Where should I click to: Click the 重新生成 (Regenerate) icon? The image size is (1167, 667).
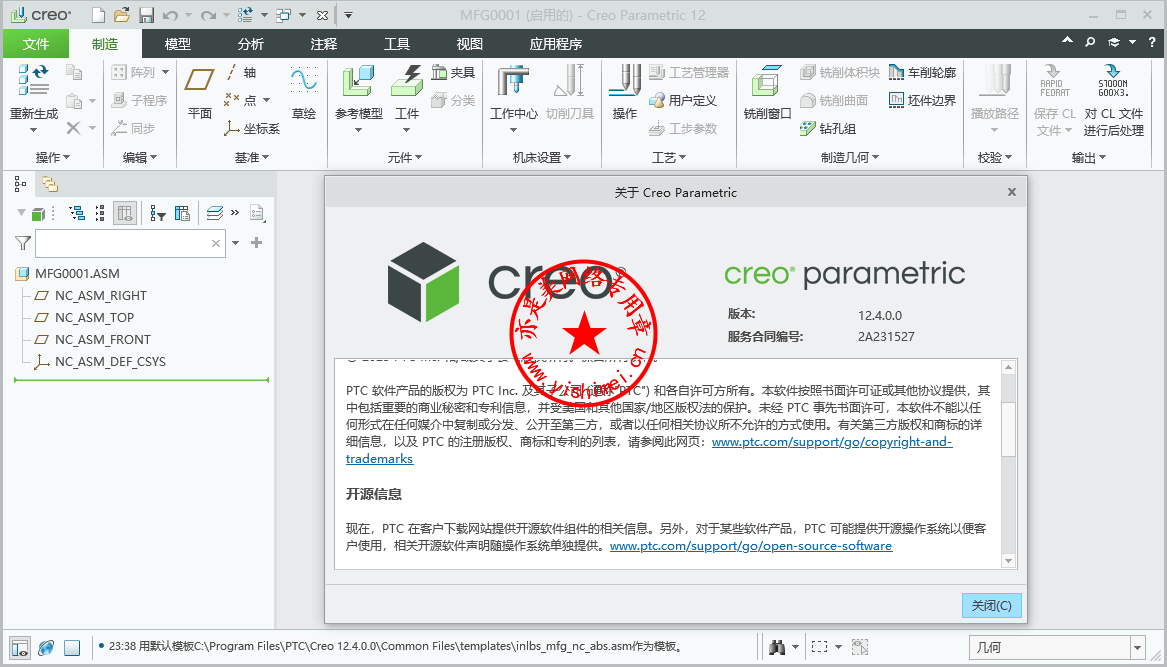tap(33, 79)
